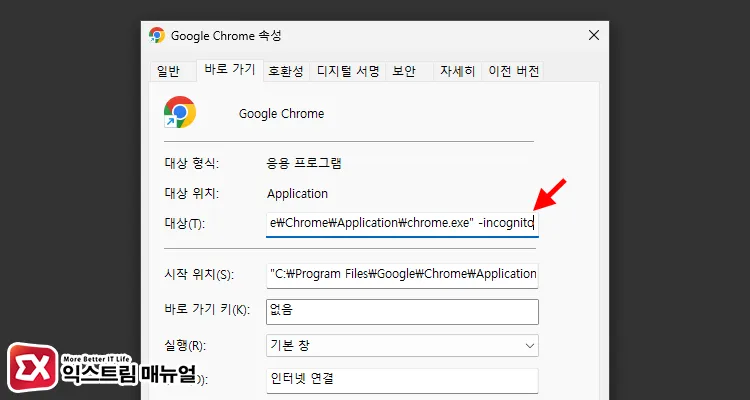Open the 실행(R) 기본 창 dropdown
750x400 pixels.
point(402,345)
